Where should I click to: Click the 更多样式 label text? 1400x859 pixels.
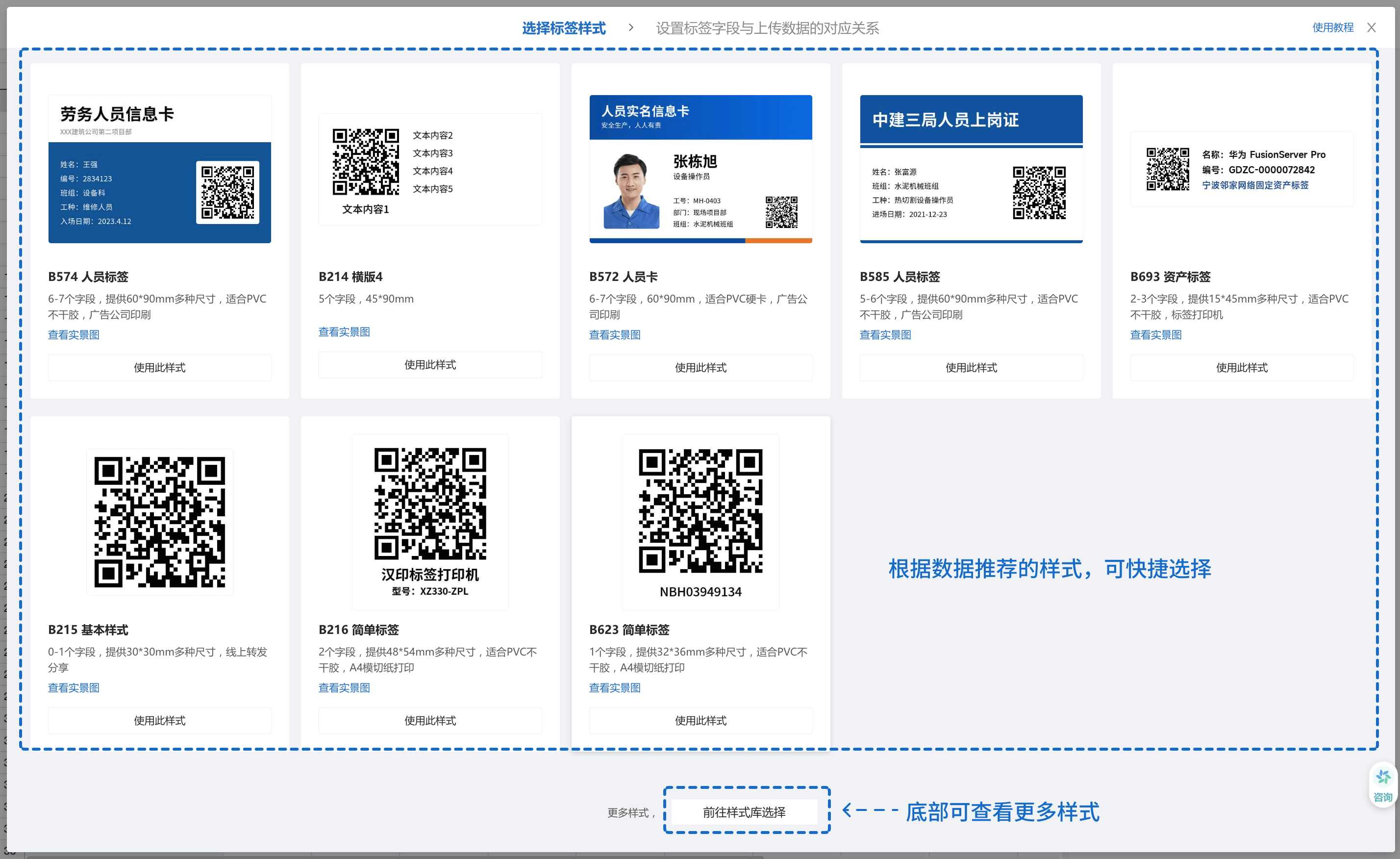click(x=631, y=812)
